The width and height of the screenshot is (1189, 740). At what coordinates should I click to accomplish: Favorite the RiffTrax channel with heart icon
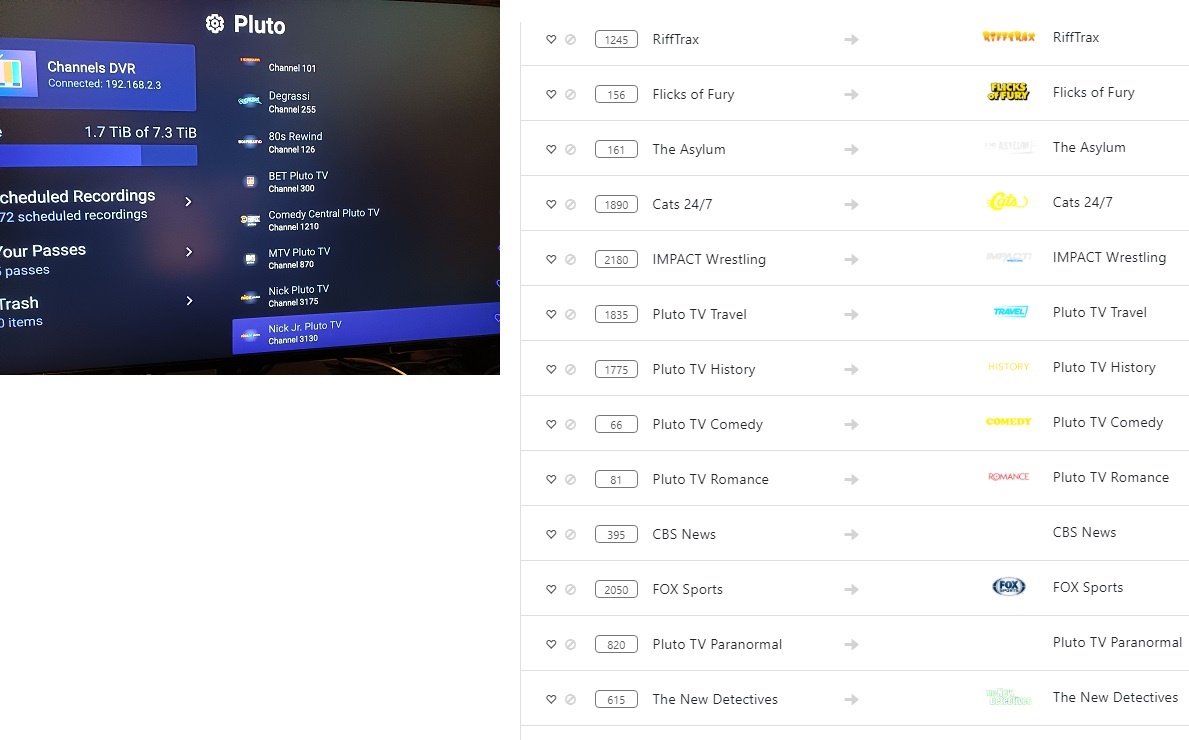551,40
